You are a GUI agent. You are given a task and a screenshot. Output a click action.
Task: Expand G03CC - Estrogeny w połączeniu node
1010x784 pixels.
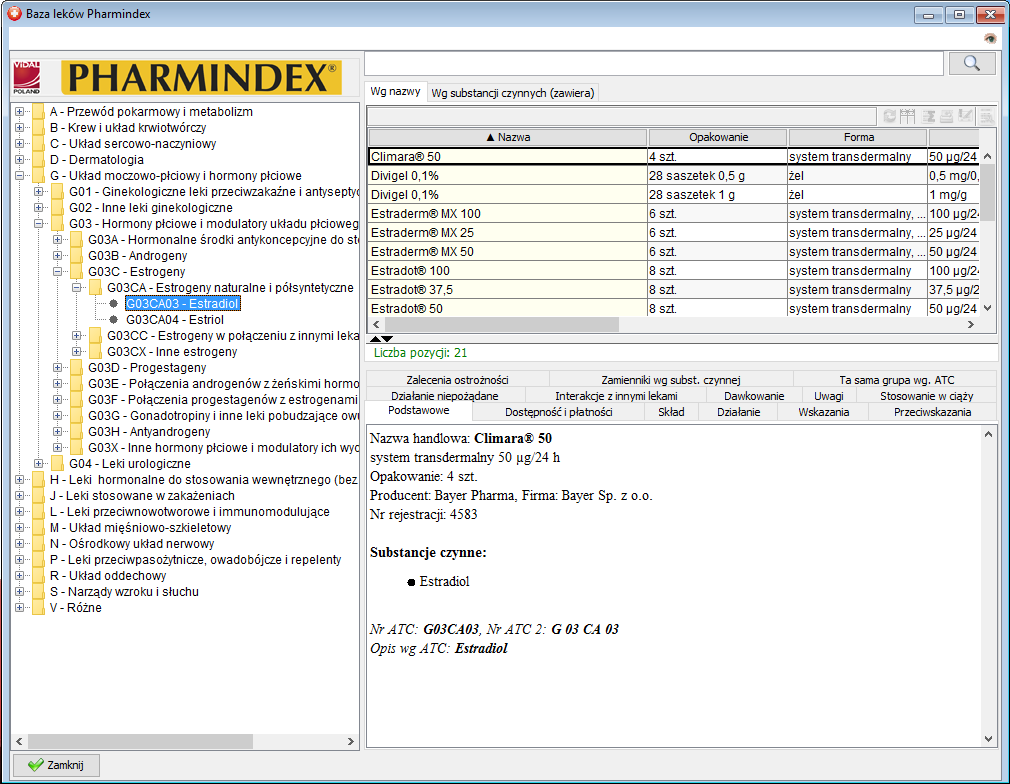[x=77, y=336]
